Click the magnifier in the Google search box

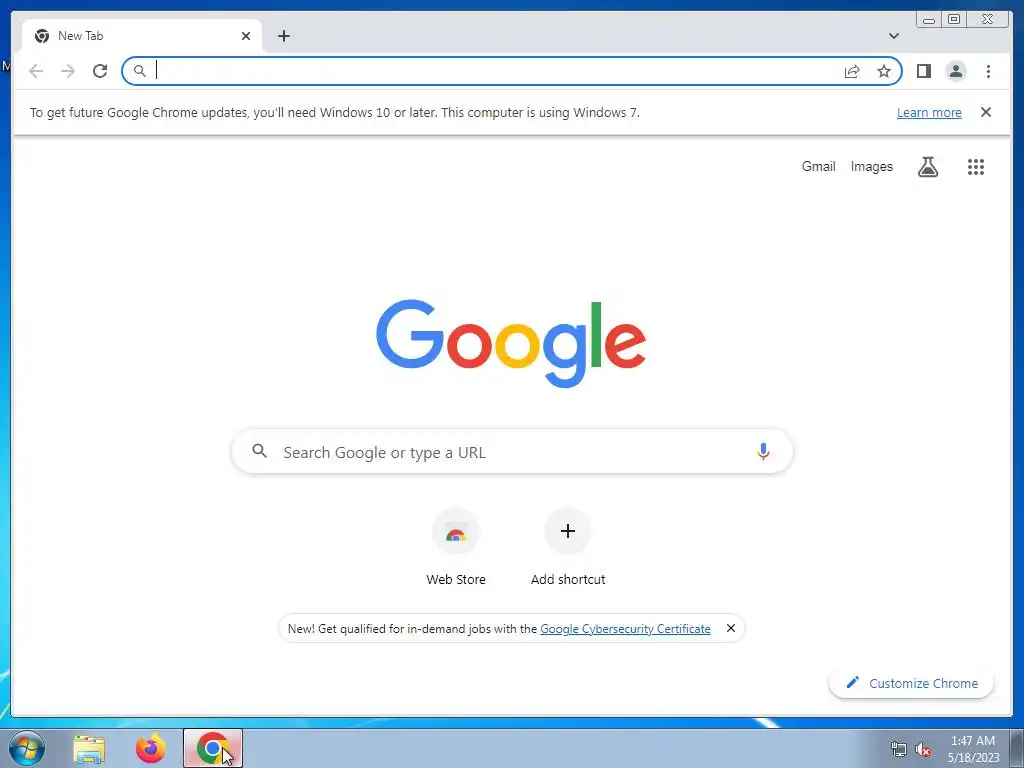click(259, 451)
